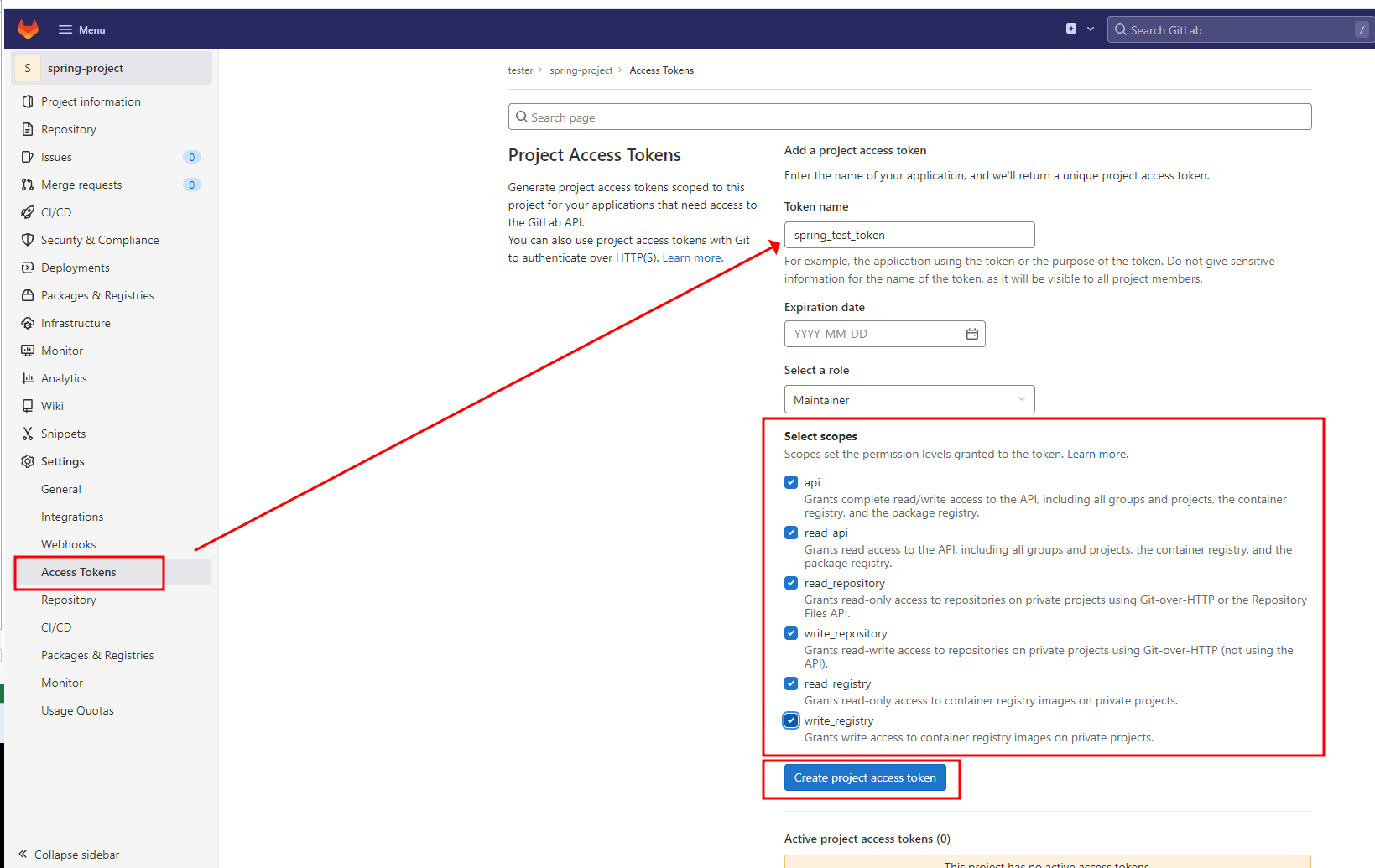Uncheck the read_repository scope checkbox
The width and height of the screenshot is (1375, 868).
click(x=791, y=583)
